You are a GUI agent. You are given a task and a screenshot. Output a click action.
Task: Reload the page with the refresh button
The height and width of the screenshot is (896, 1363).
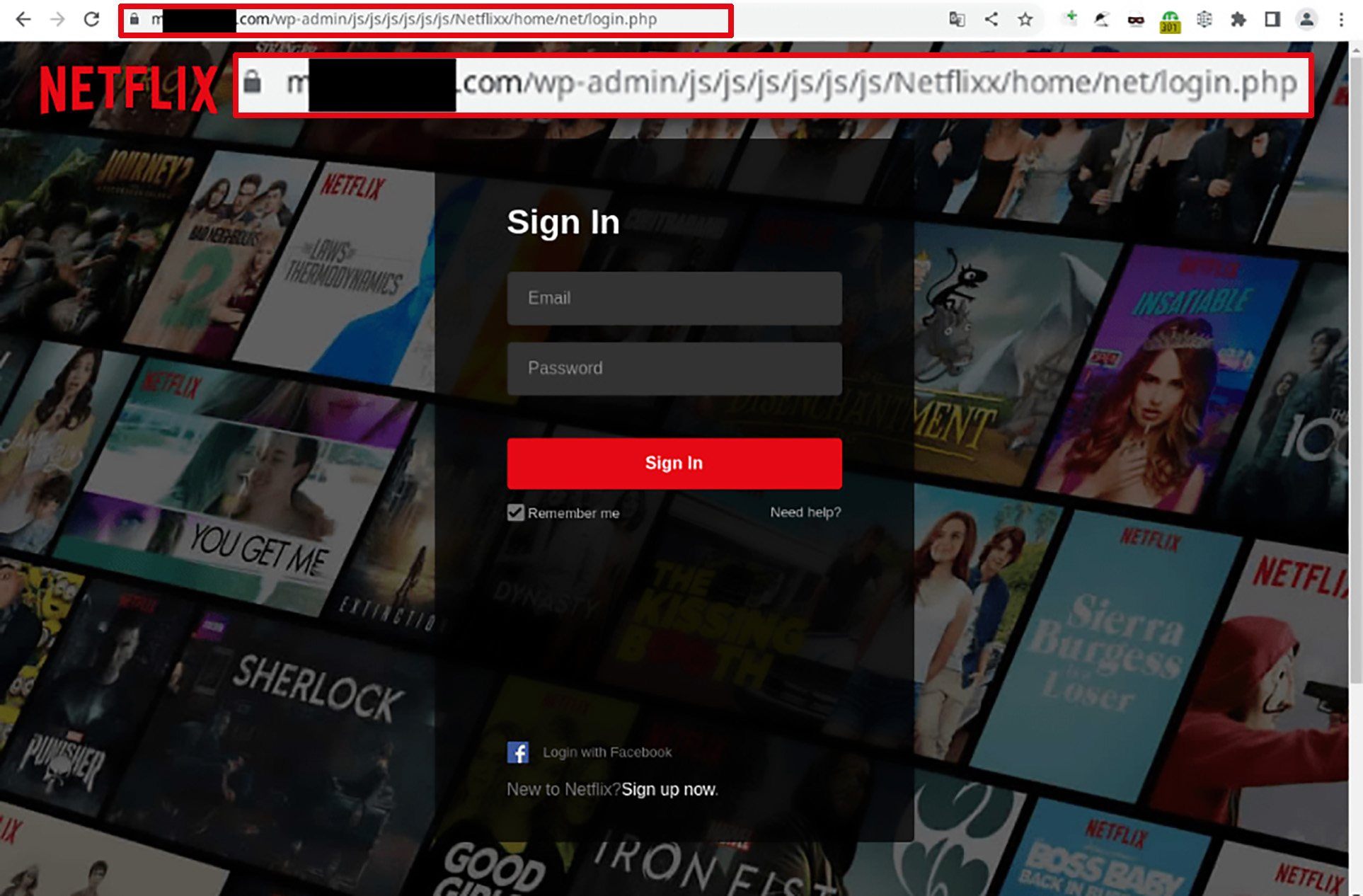point(91,20)
